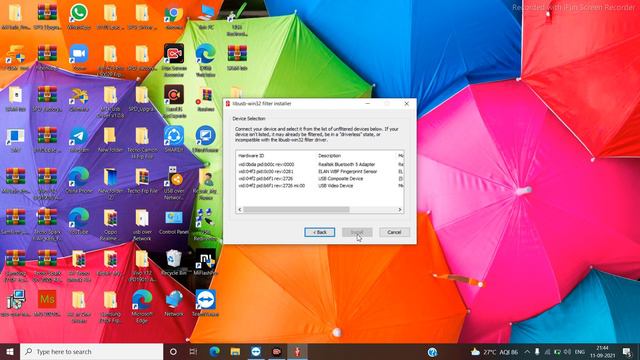Open the notification center icon
This screenshot has height=360, width=640.
tap(627, 352)
